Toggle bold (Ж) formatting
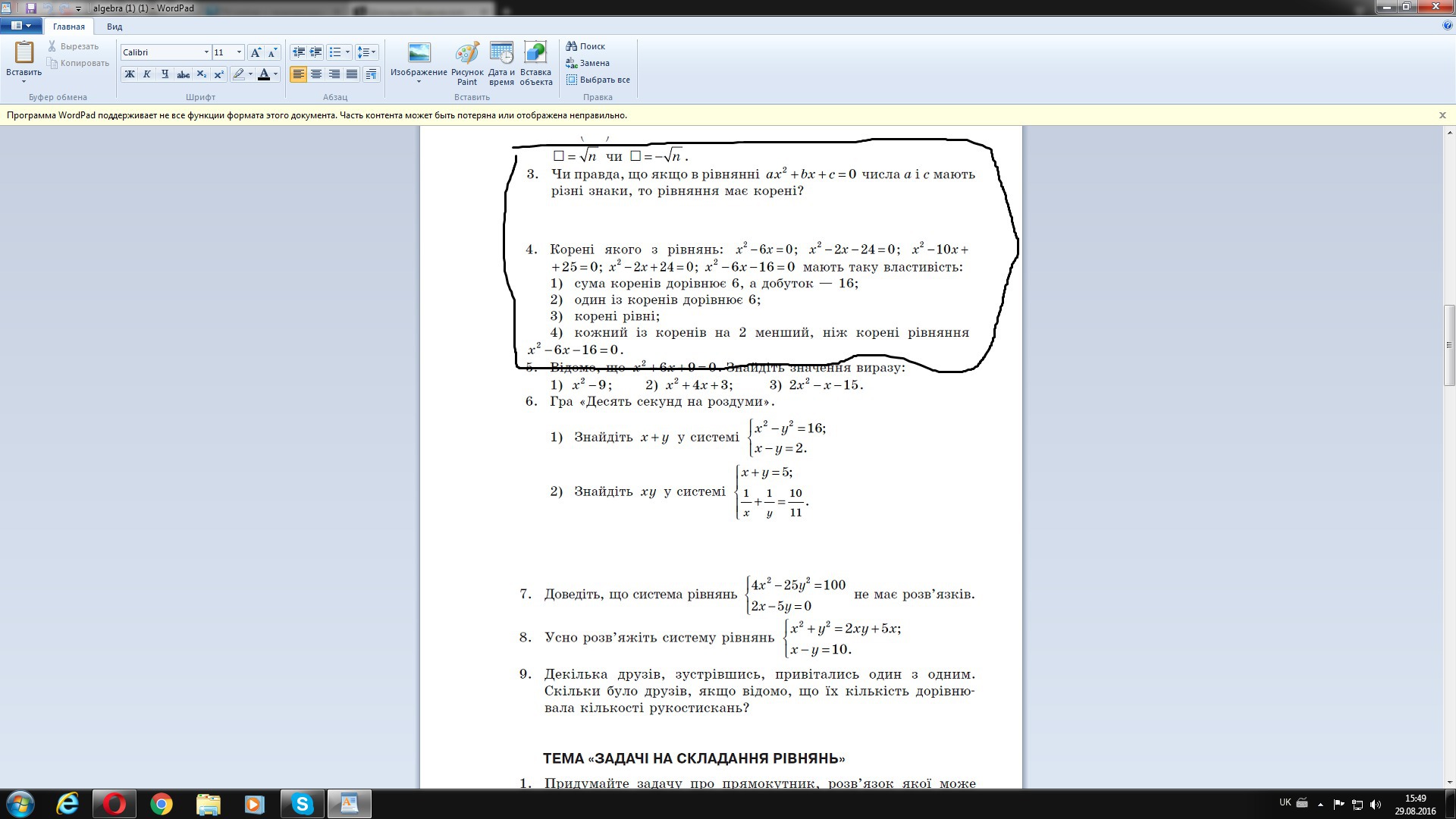1456x819 pixels. (130, 74)
